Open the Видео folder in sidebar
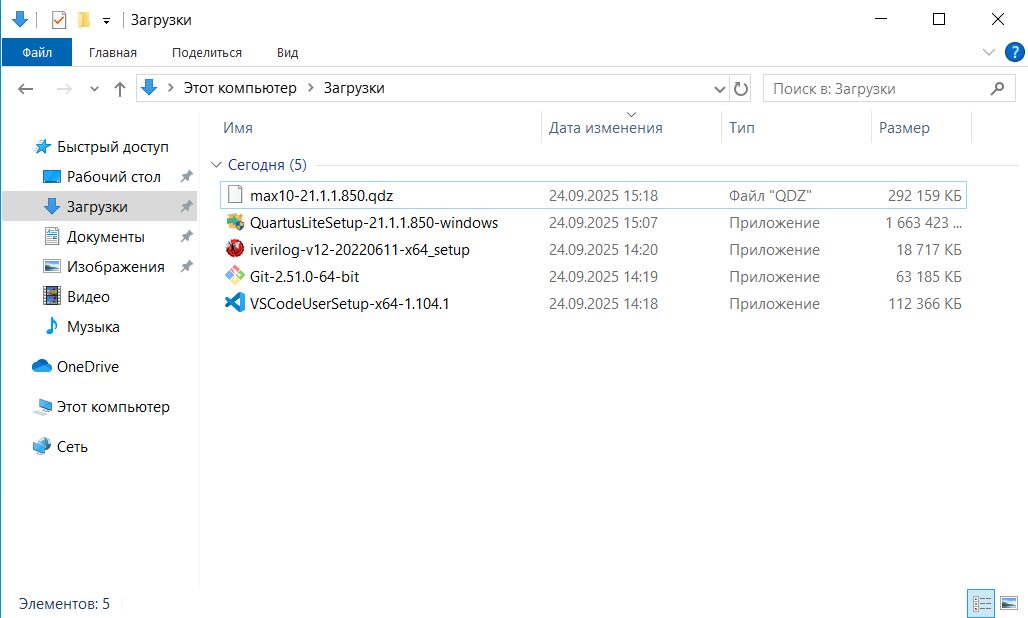 pos(88,297)
